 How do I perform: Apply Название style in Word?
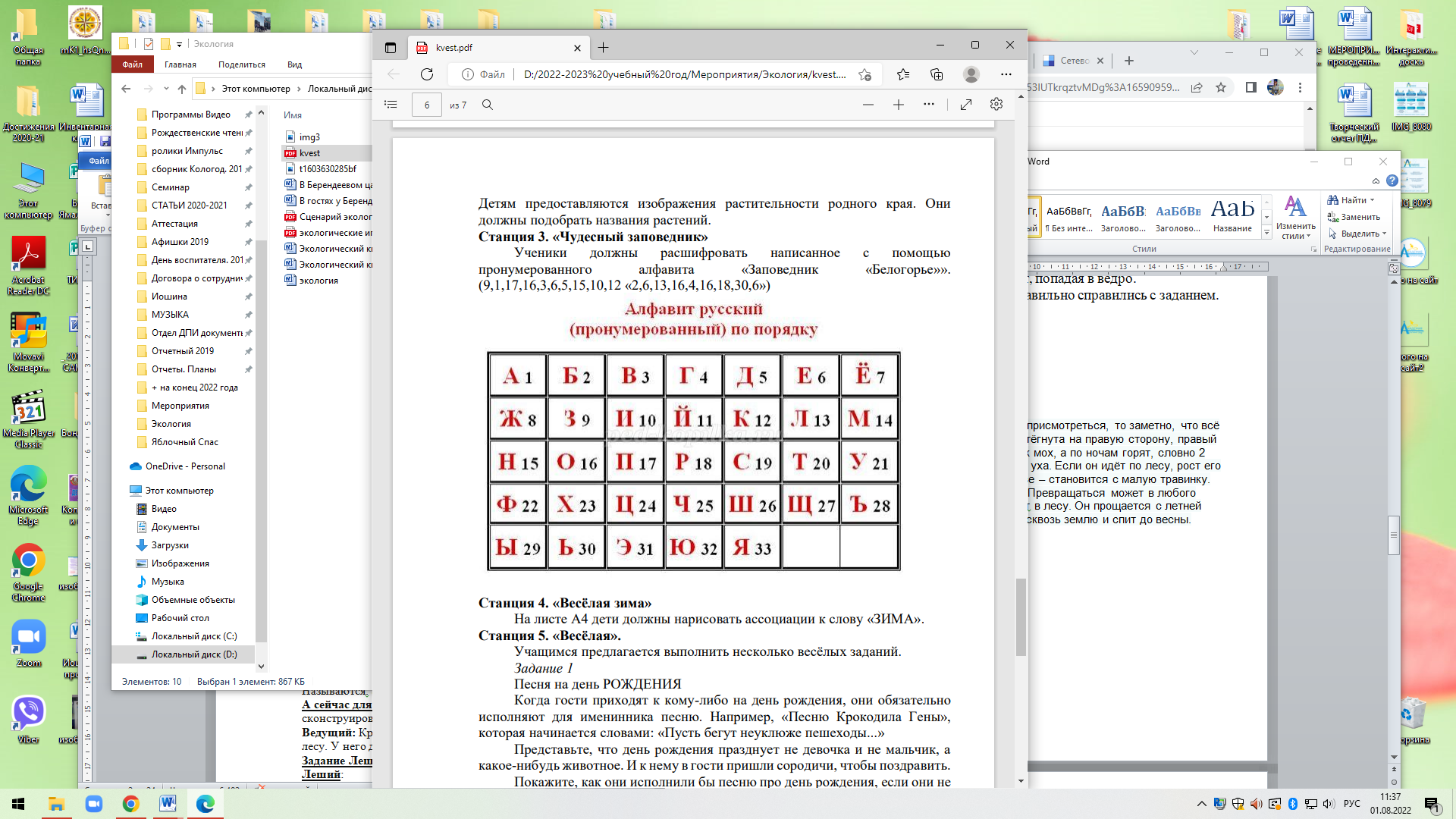pos(1232,215)
